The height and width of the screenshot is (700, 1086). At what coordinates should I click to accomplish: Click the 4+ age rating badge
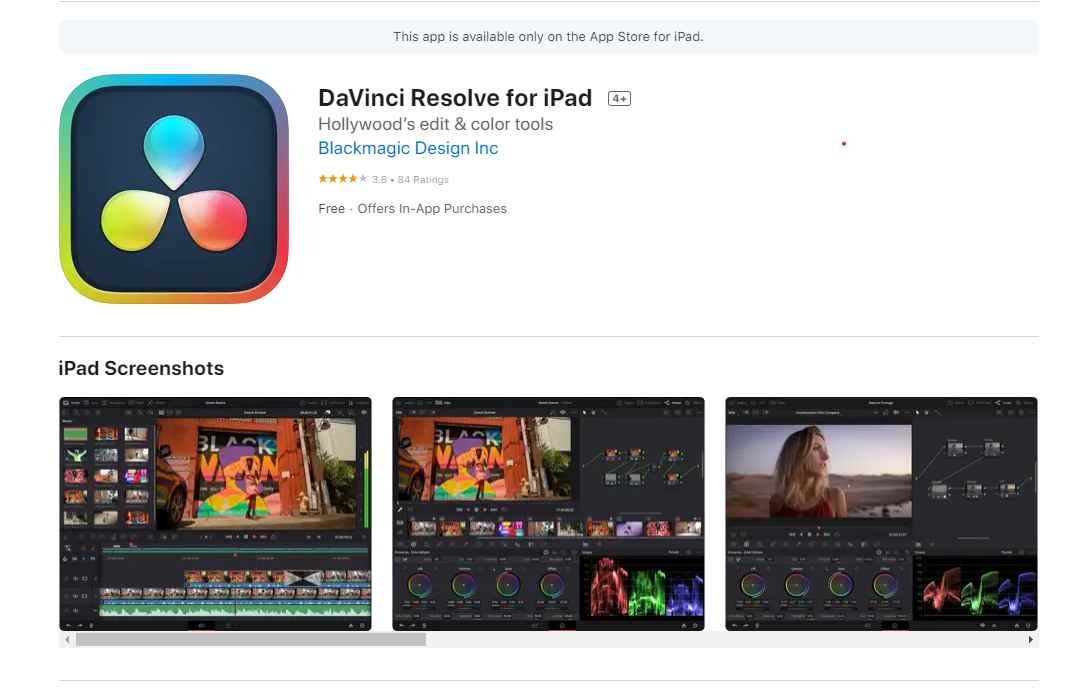pos(619,98)
